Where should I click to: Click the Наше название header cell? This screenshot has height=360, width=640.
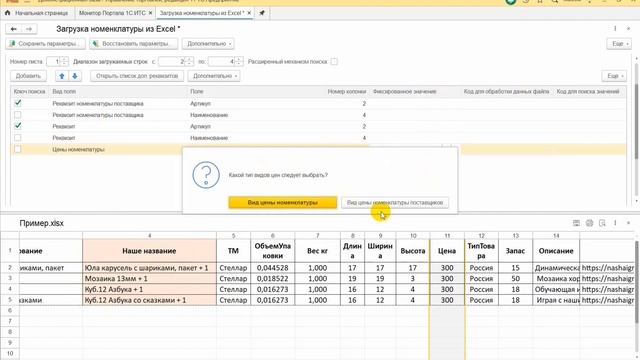(x=149, y=251)
